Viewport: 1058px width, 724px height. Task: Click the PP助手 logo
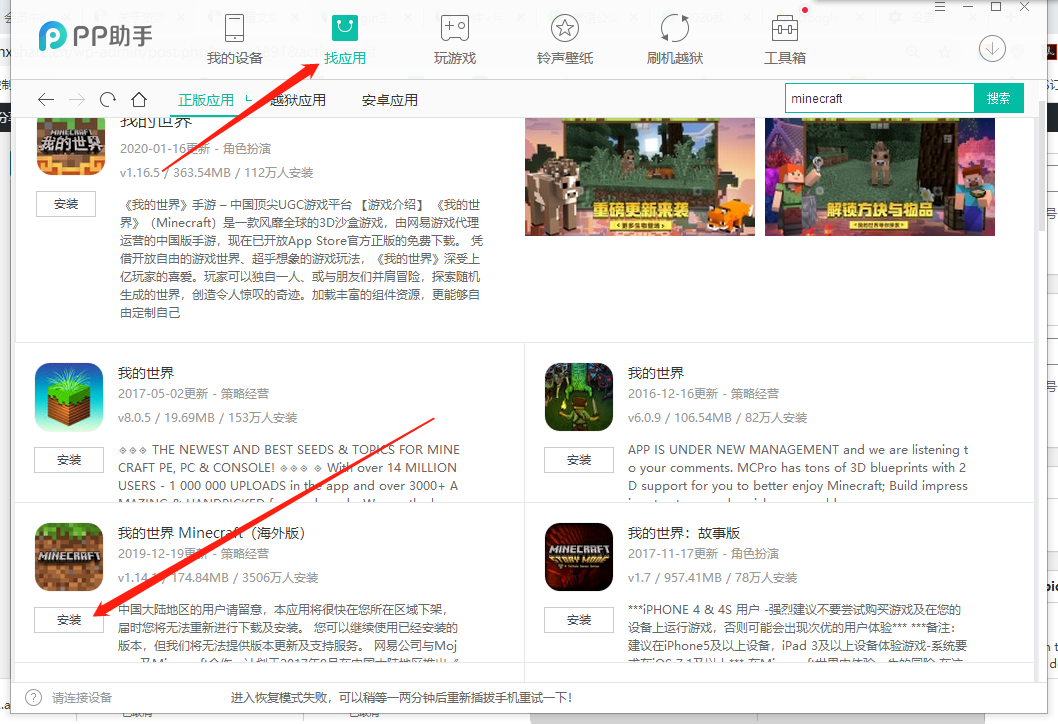click(95, 36)
